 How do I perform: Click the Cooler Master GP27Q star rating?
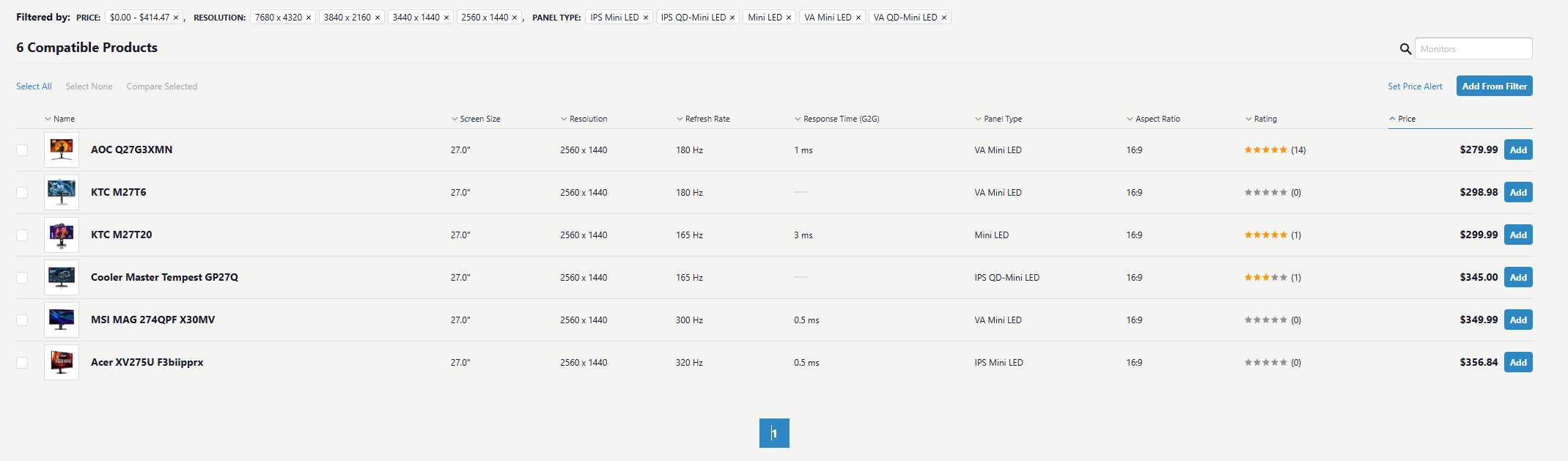click(1265, 278)
